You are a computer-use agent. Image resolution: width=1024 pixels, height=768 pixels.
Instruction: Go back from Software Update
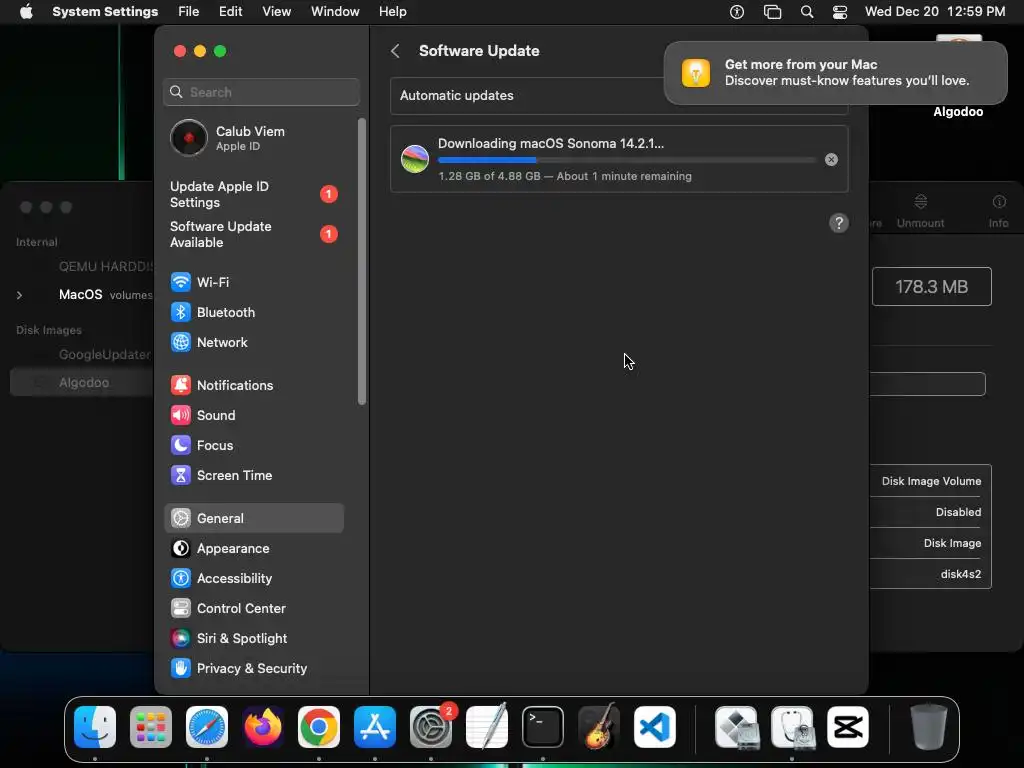coord(395,51)
